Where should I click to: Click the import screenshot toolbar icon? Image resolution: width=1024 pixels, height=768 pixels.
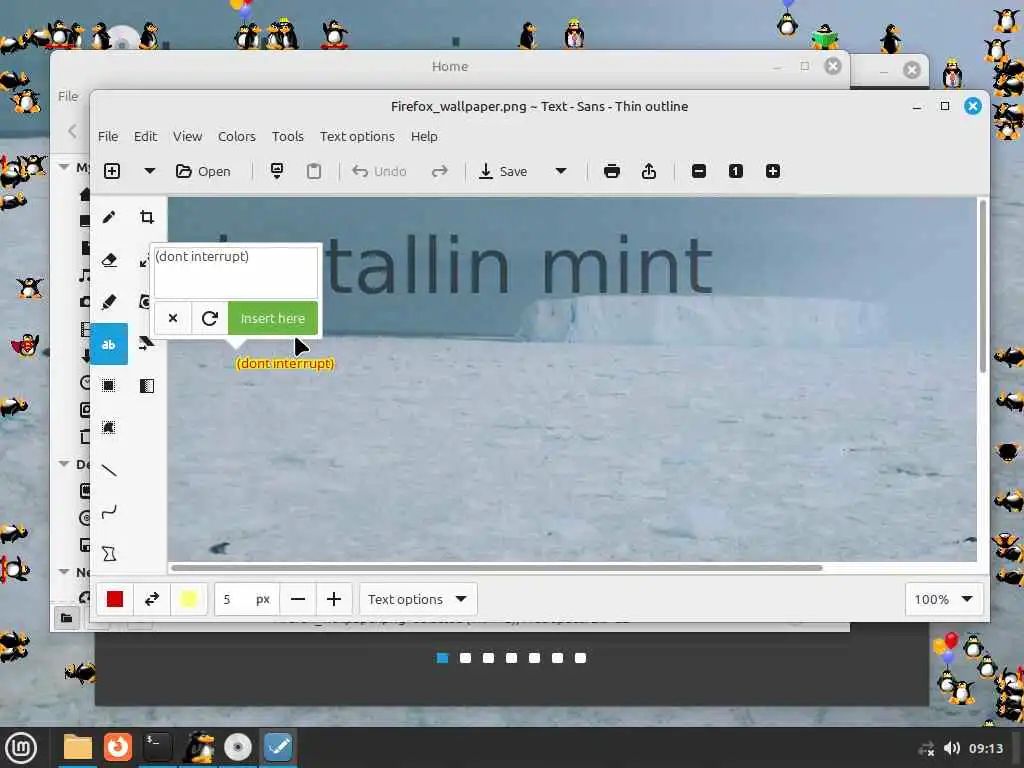coord(277,171)
